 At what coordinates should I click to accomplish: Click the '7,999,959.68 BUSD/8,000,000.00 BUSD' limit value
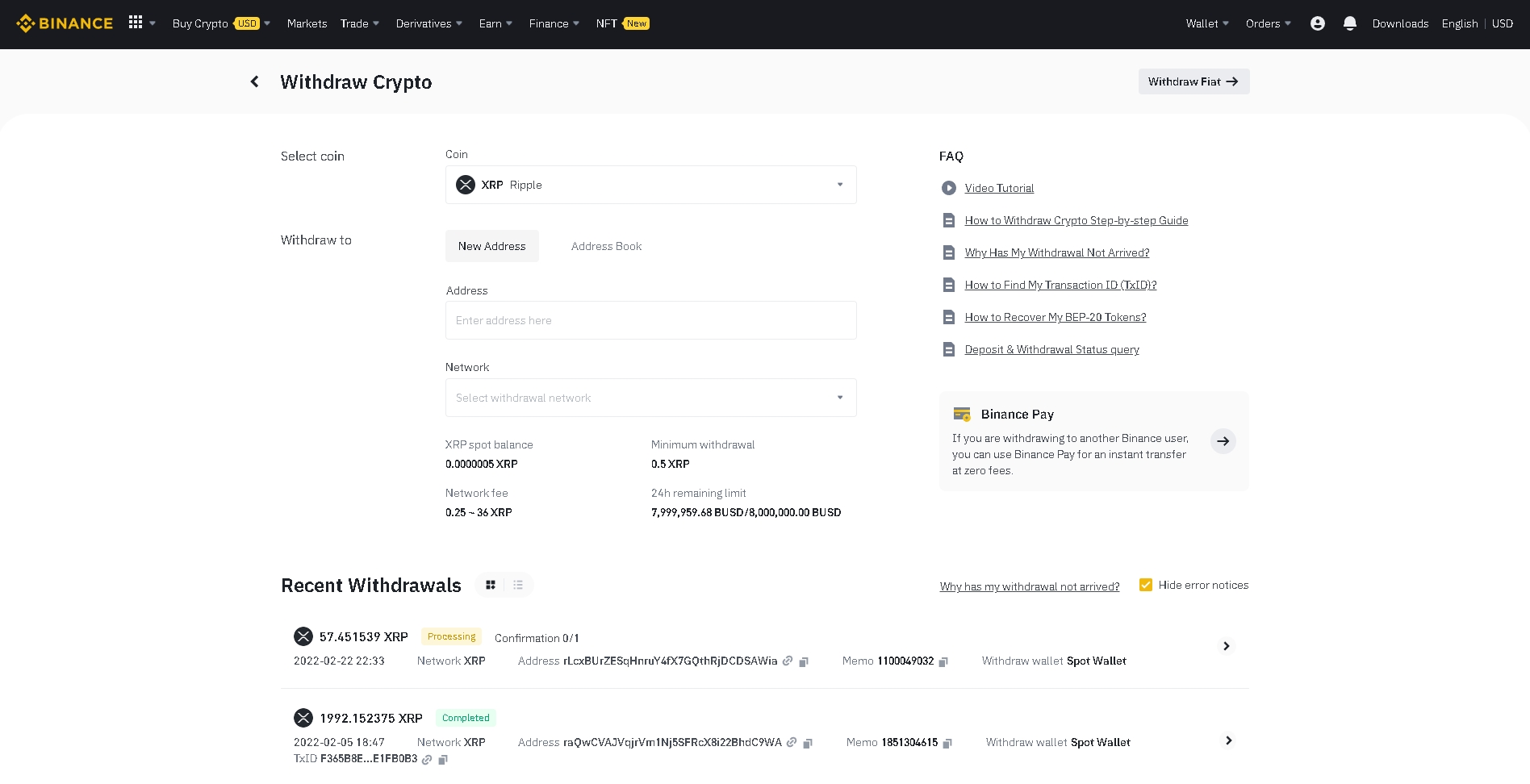click(746, 512)
